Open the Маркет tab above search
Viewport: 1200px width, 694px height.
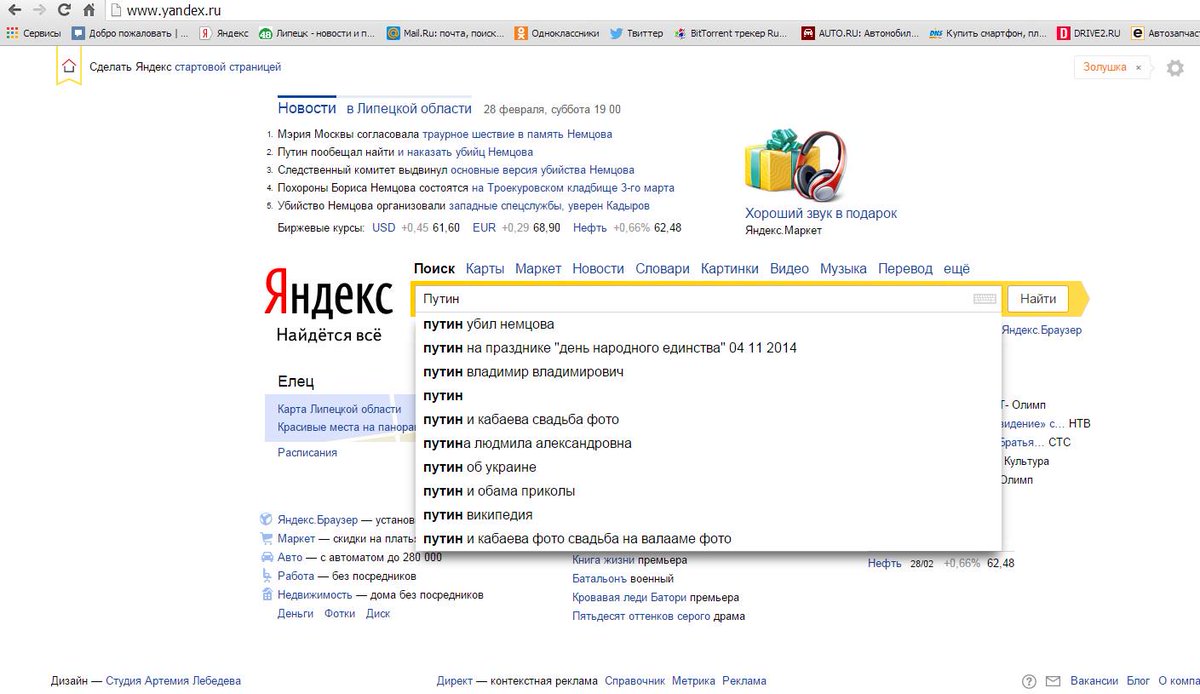[x=538, y=269]
